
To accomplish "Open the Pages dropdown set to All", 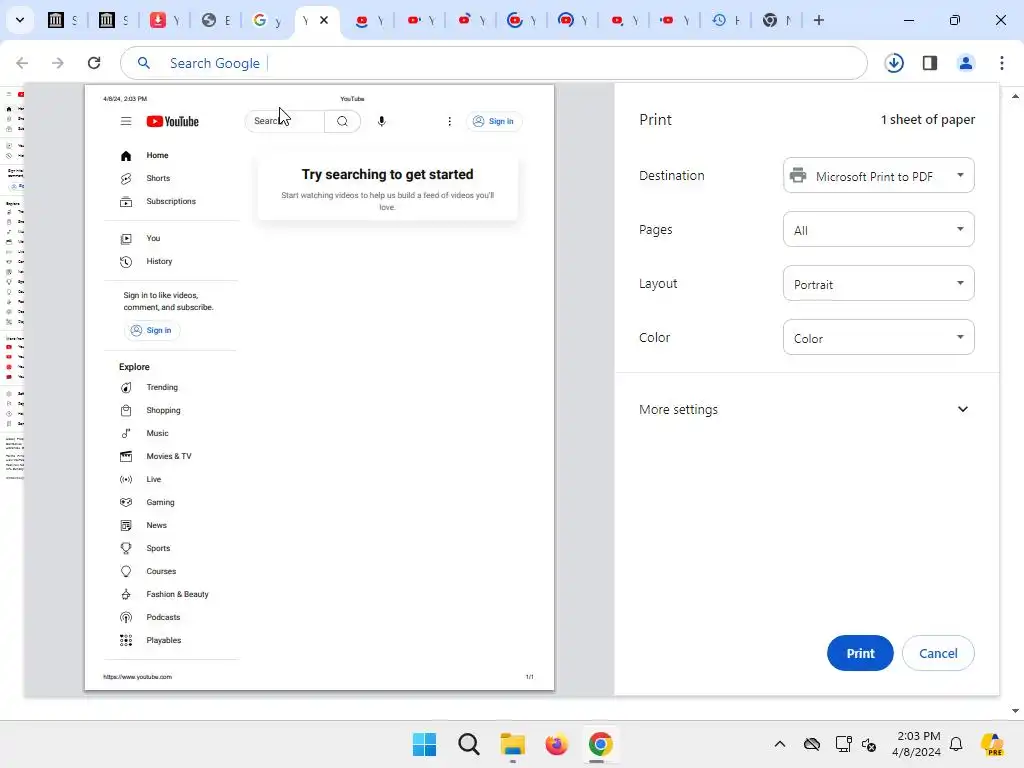I will click(x=878, y=230).
